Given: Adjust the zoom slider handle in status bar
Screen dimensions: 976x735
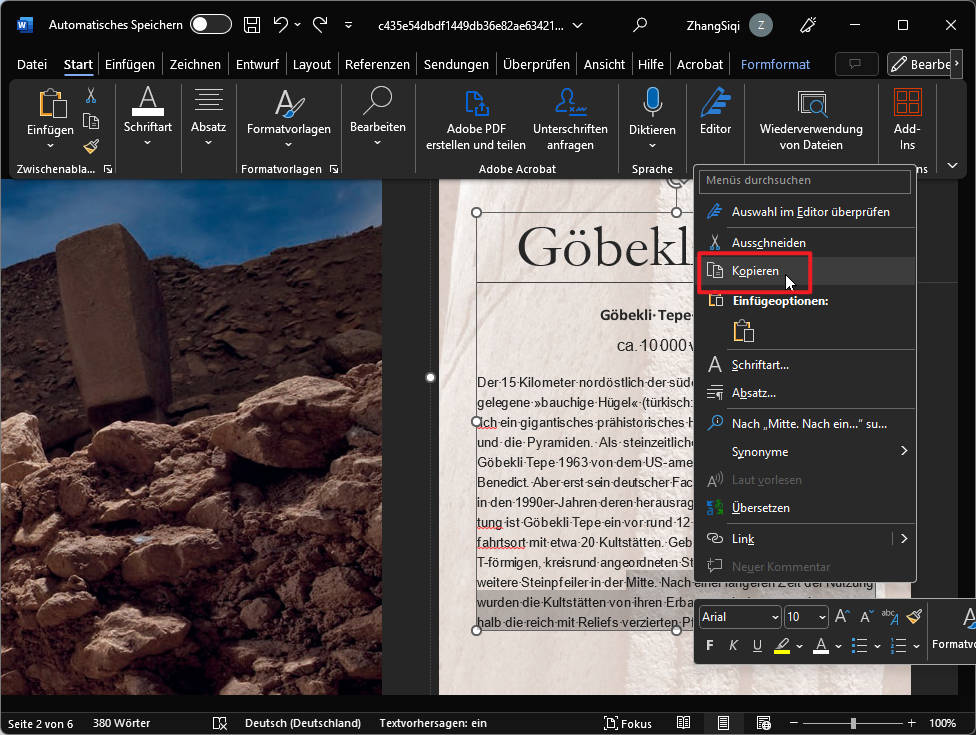Looking at the screenshot, I should coord(853,723).
